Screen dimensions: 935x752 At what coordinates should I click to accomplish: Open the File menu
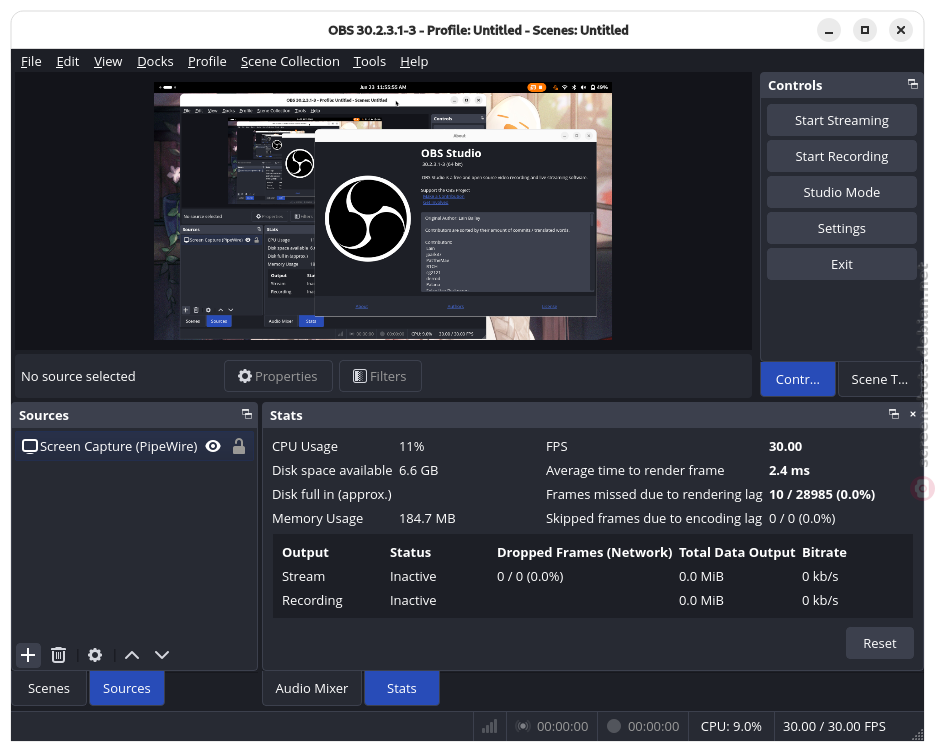[31, 61]
